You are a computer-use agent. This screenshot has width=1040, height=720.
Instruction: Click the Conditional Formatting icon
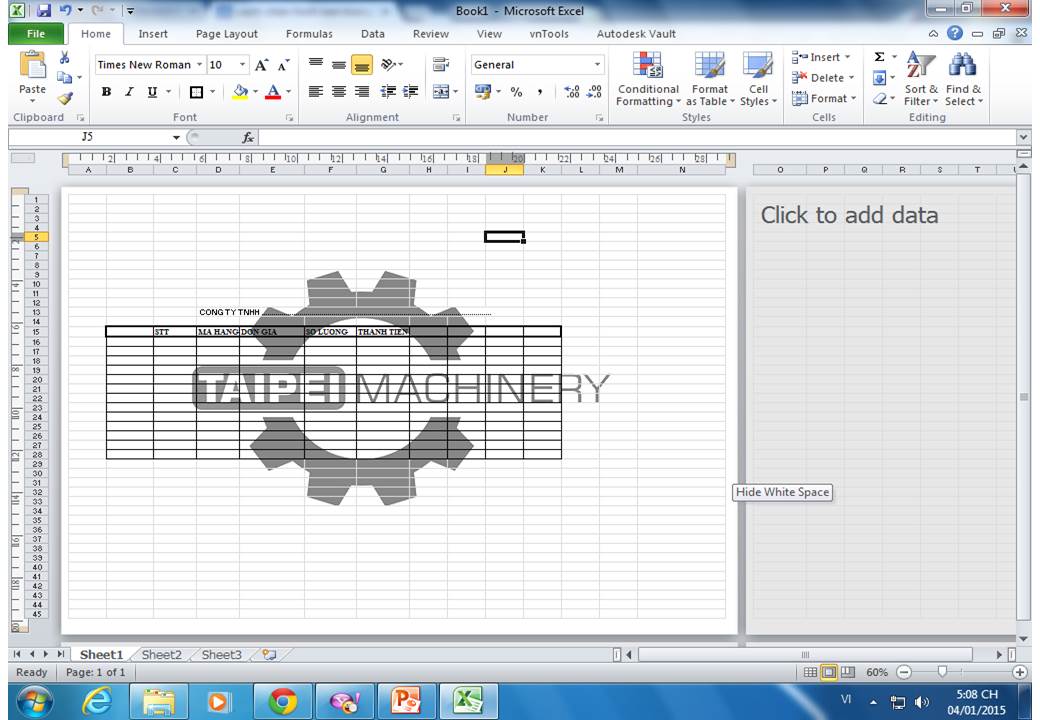tap(648, 80)
